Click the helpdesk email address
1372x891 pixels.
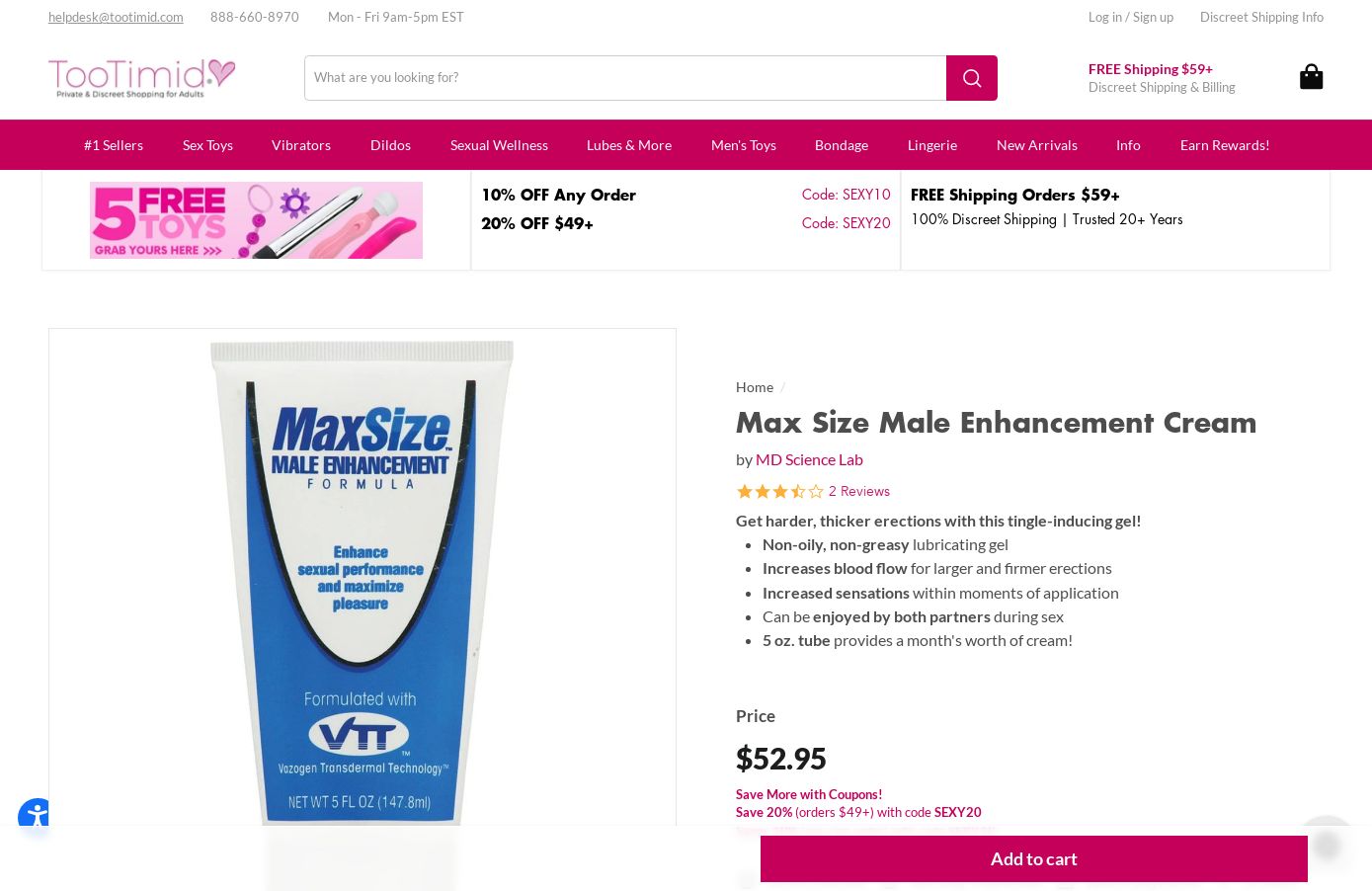(x=116, y=17)
